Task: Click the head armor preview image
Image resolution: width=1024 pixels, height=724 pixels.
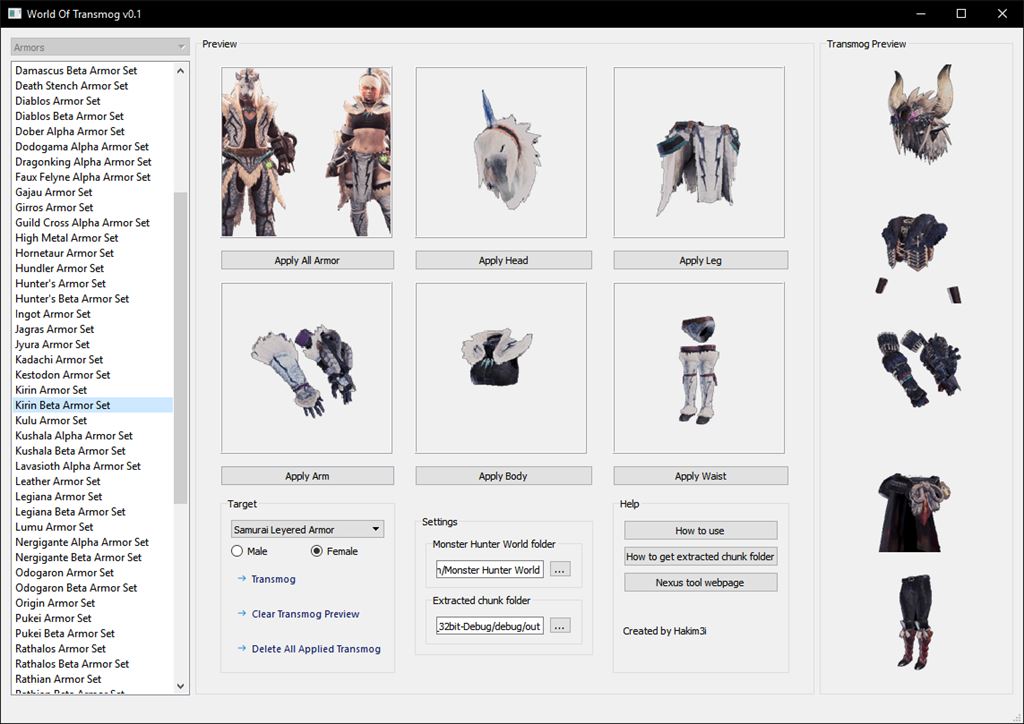Action: pyautogui.click(x=501, y=152)
